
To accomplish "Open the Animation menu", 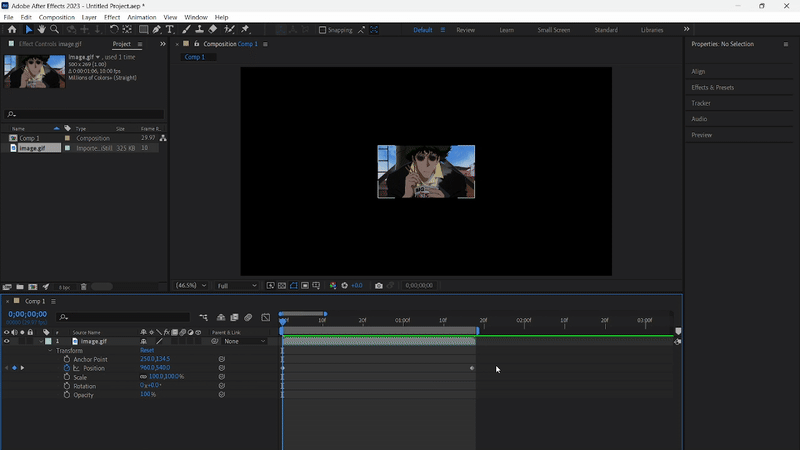I will (x=142, y=17).
